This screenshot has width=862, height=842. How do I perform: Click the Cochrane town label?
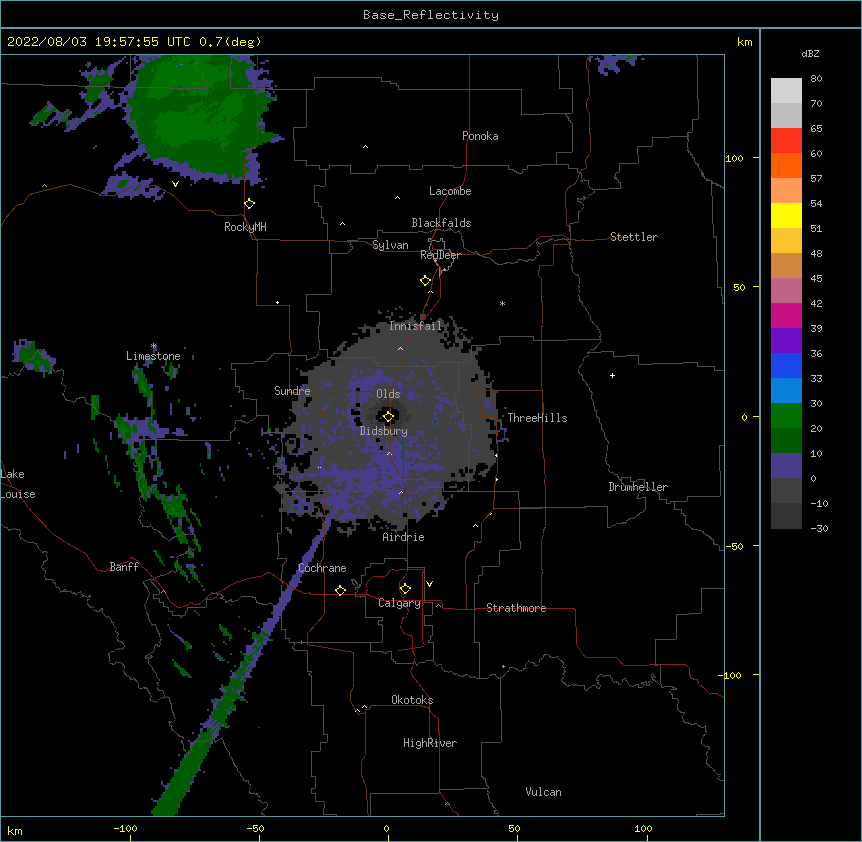click(322, 568)
